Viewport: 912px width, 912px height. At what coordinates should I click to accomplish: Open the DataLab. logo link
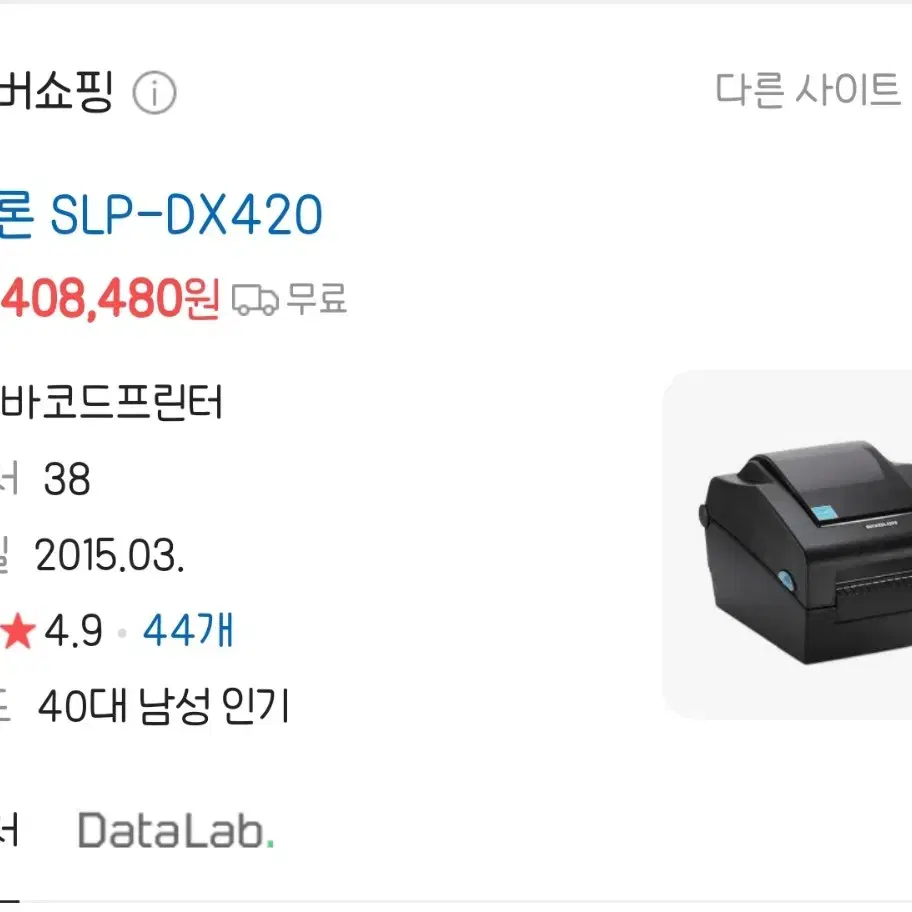coord(176,830)
